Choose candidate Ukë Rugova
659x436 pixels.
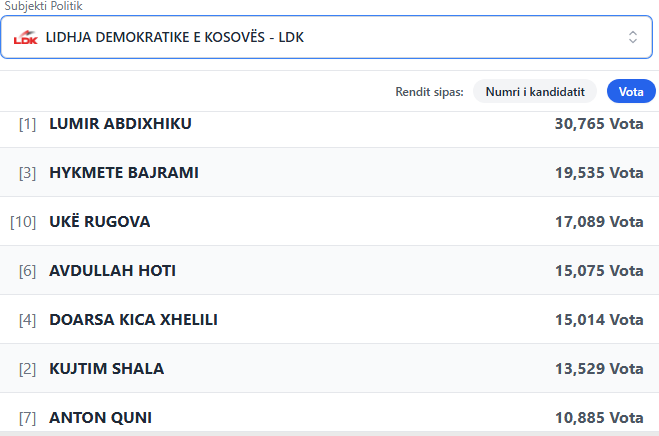tap(100, 222)
